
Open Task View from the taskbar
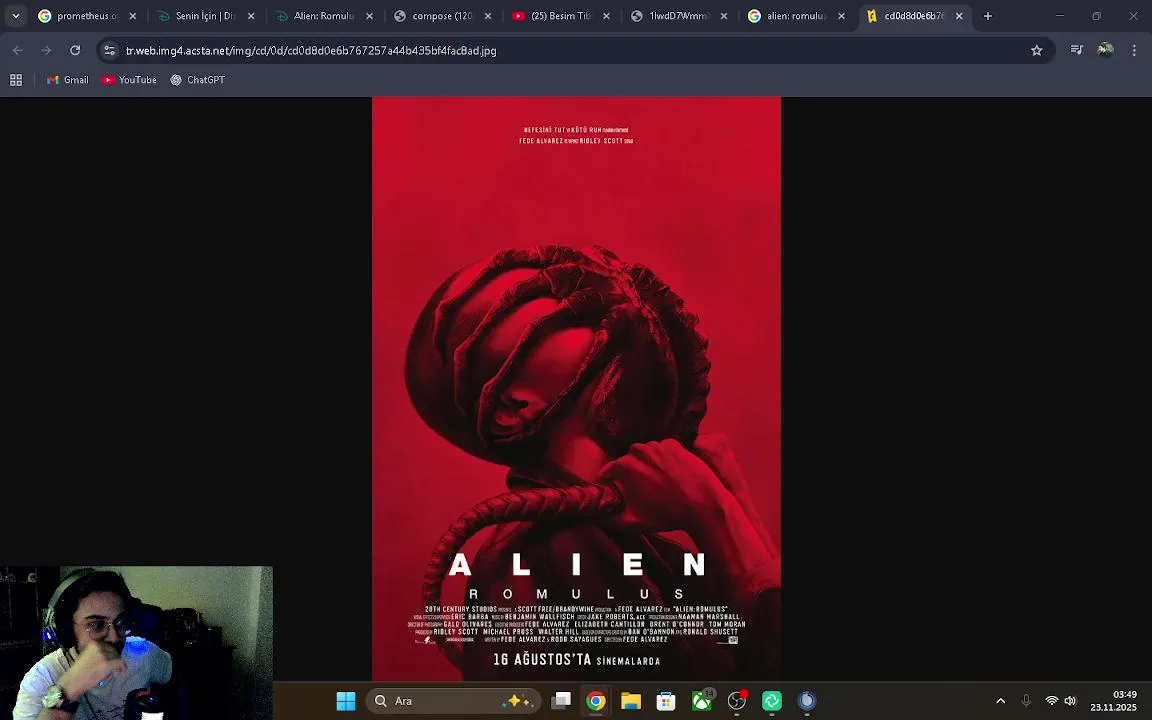561,701
